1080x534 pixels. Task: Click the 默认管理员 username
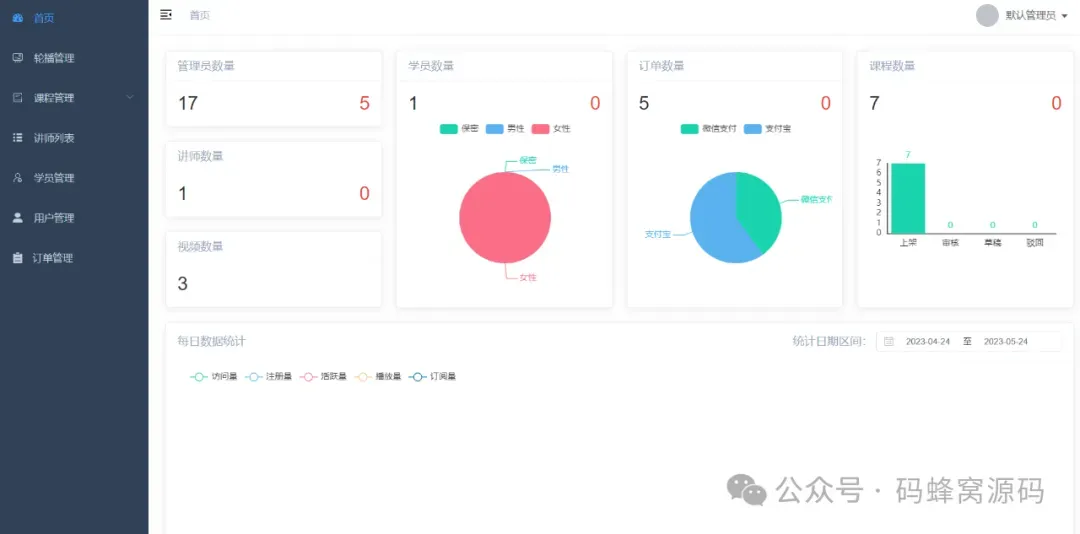1030,16
